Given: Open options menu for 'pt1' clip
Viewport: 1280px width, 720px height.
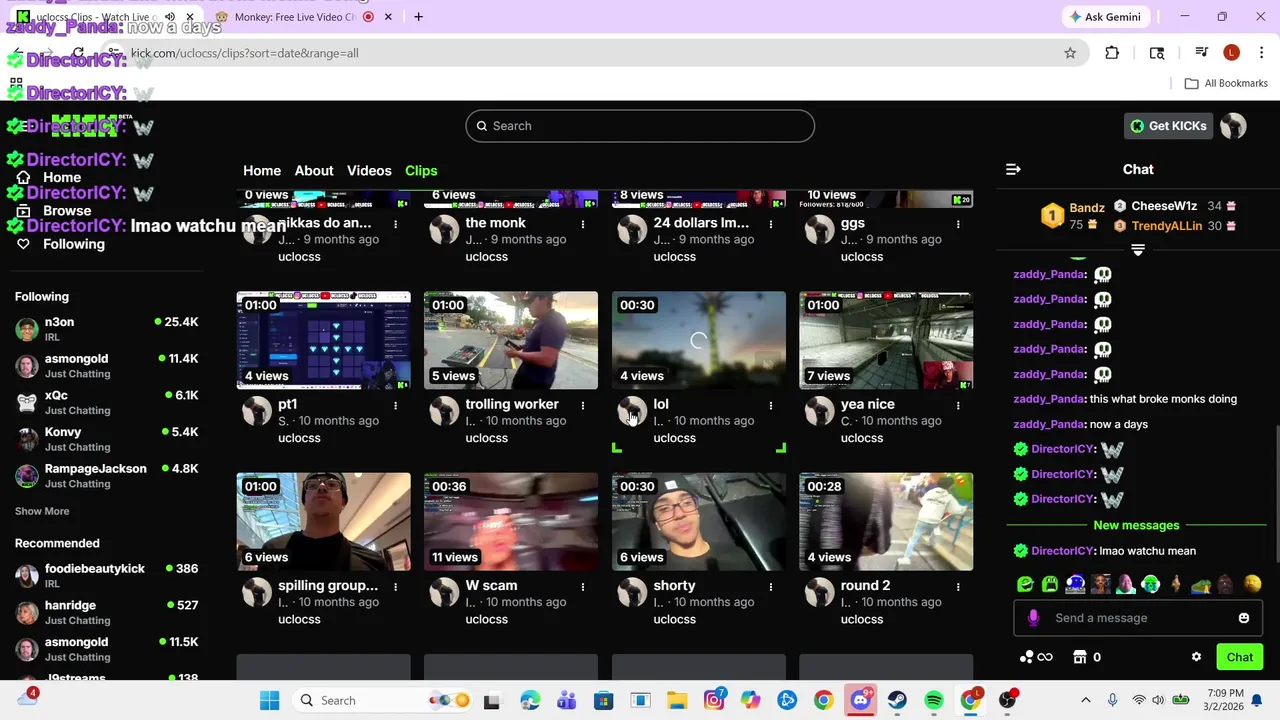Looking at the screenshot, I should (396, 405).
